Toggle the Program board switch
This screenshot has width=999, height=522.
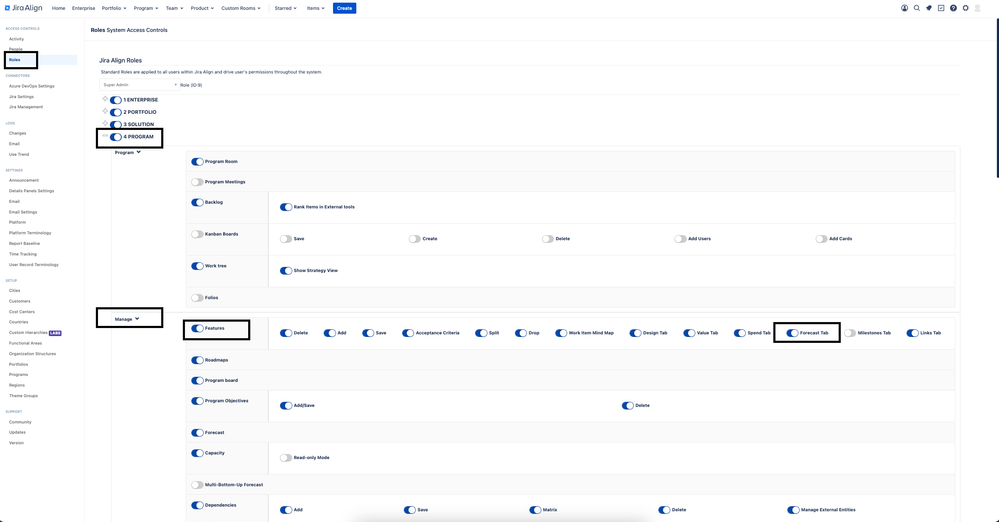click(x=198, y=381)
